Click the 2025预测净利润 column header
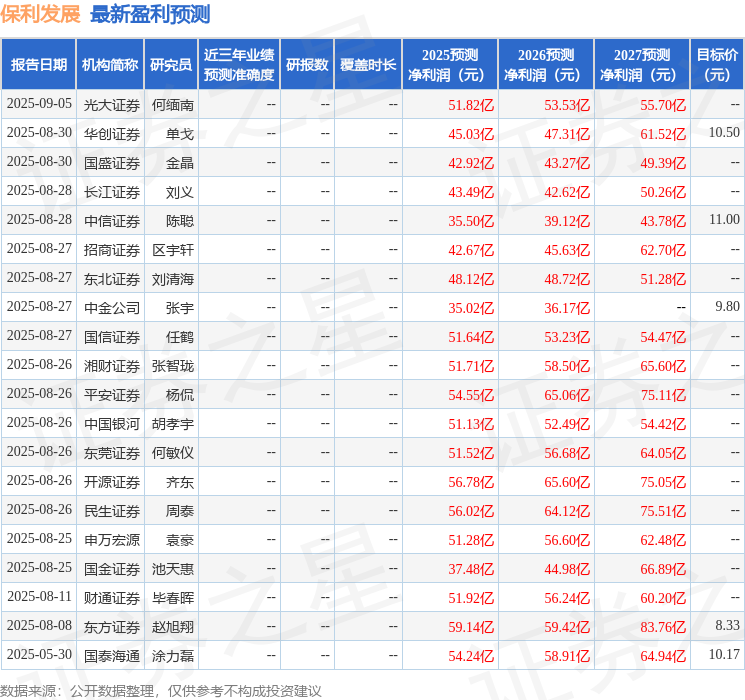 click(x=450, y=65)
